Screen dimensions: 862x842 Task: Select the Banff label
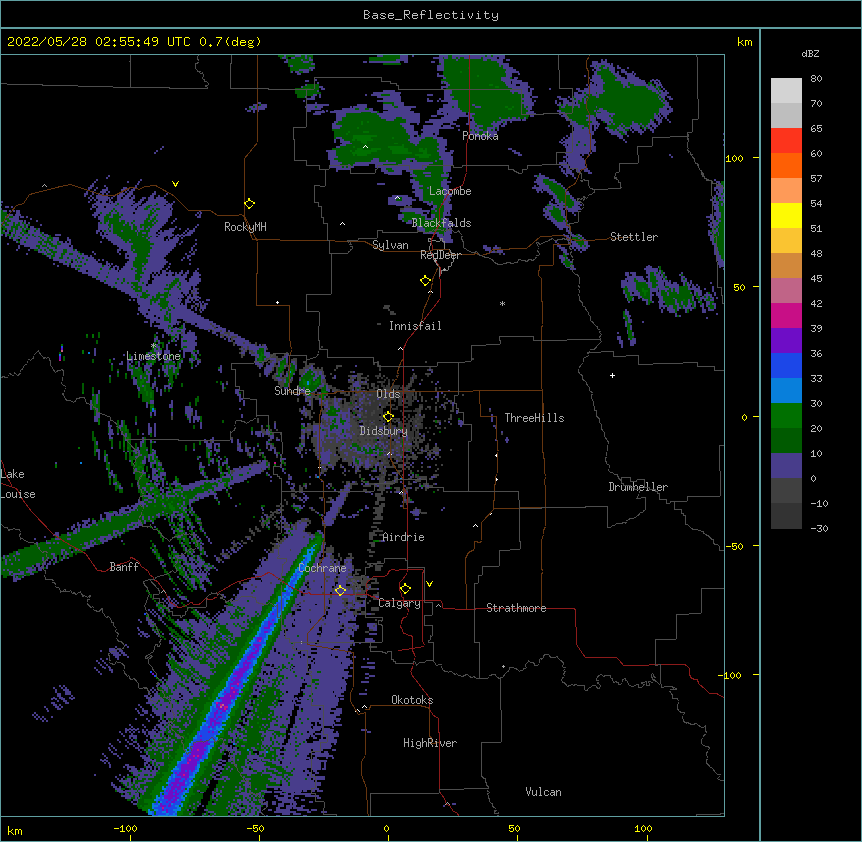[124, 567]
